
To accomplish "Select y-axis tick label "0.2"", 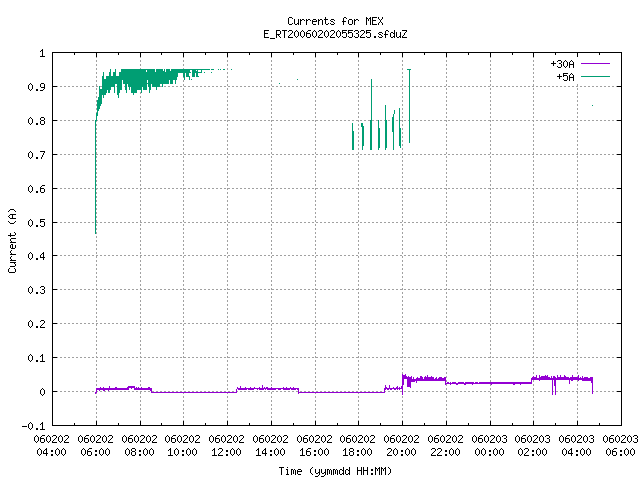I will click(36, 324).
